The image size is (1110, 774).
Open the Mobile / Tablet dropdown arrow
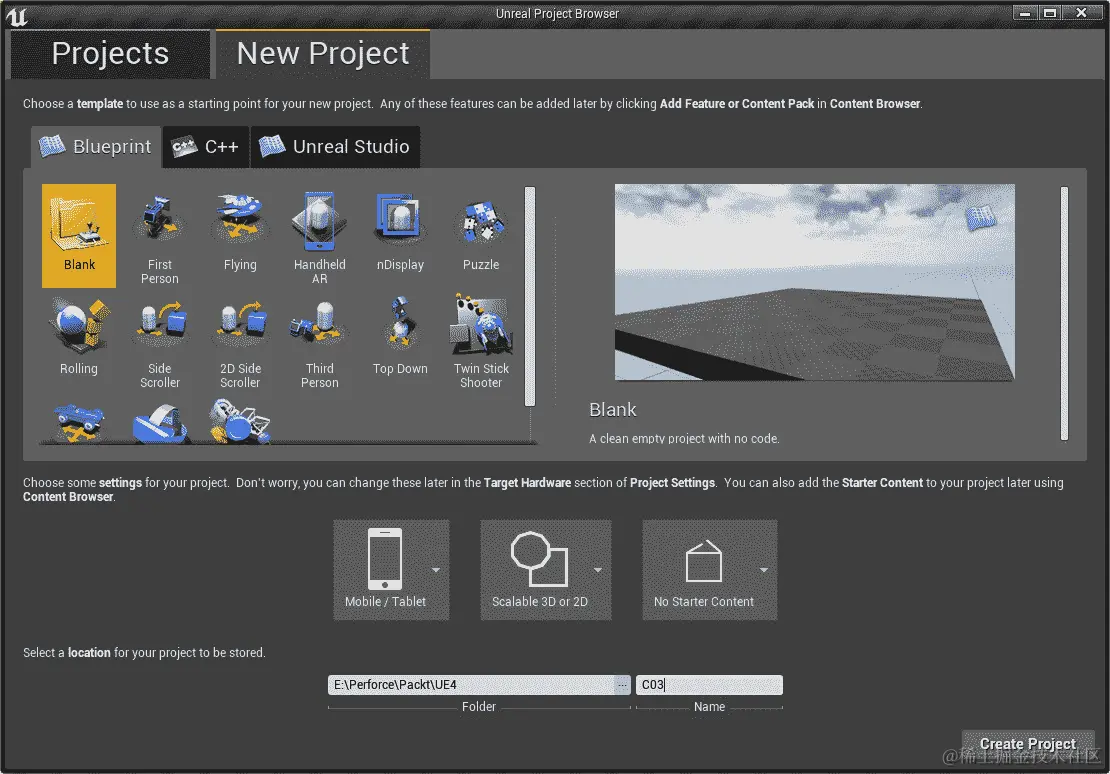pos(436,570)
